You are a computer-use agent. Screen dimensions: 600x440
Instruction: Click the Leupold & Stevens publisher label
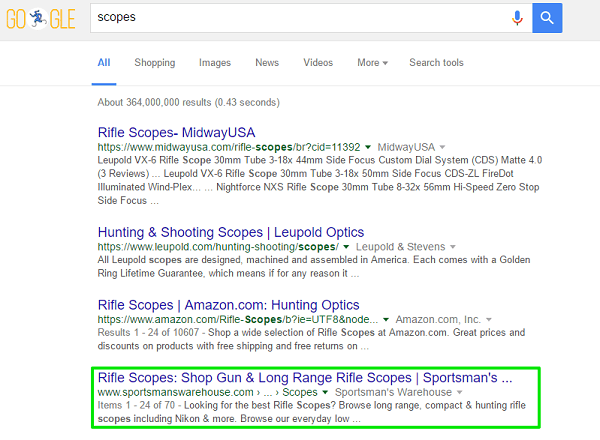400,247
